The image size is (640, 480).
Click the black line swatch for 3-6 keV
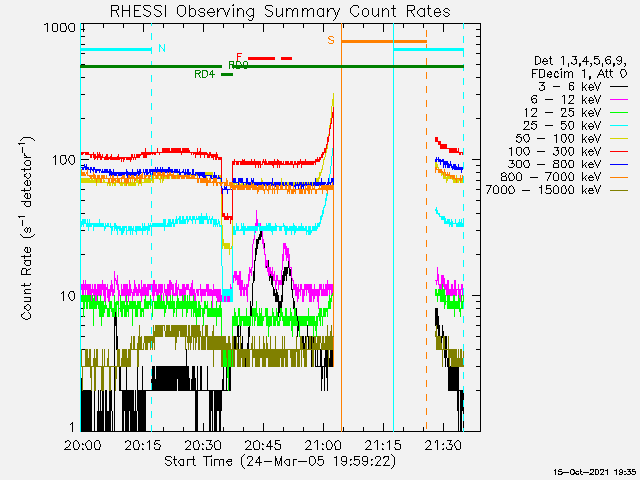coord(619,87)
